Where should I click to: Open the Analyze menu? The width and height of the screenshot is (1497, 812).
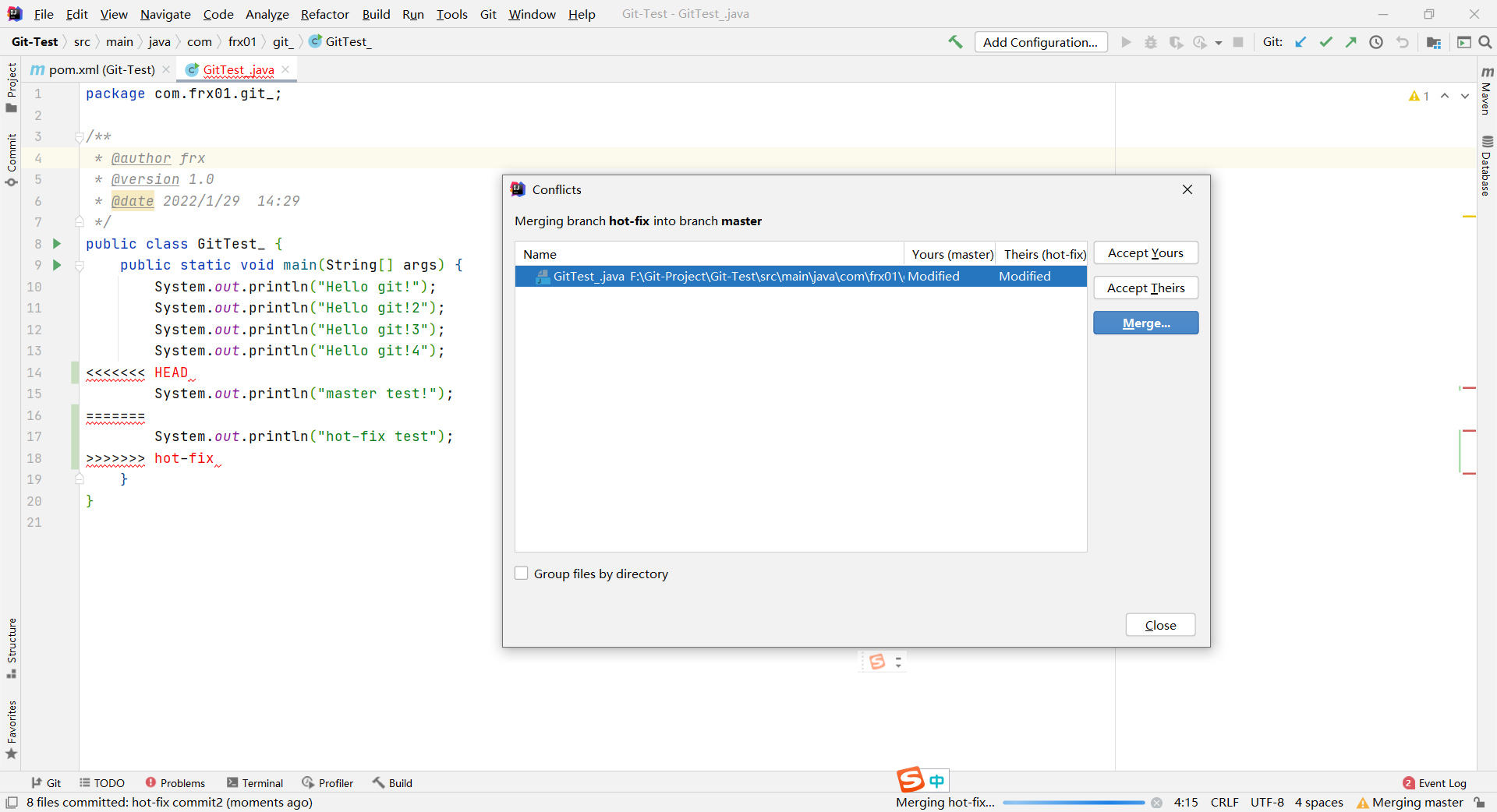pos(267,14)
